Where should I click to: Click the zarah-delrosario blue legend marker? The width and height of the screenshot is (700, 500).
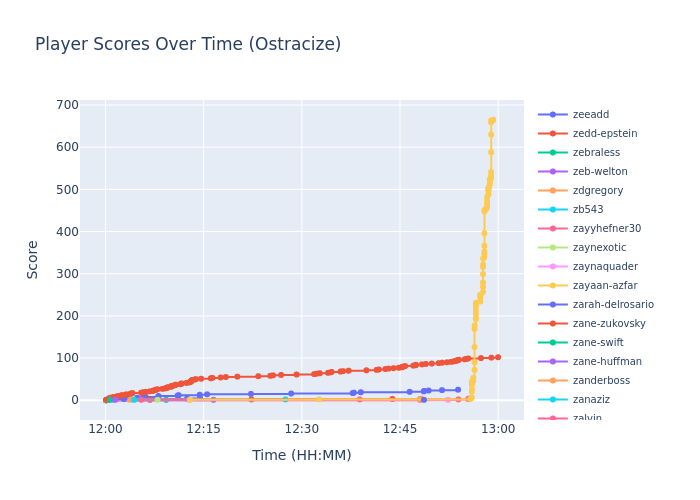553,305
